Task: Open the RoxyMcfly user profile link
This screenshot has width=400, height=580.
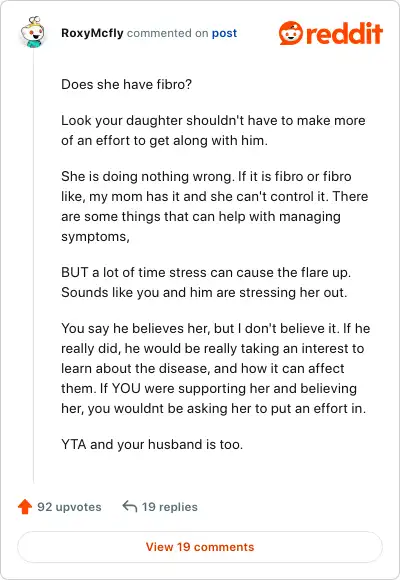Action: (92, 33)
